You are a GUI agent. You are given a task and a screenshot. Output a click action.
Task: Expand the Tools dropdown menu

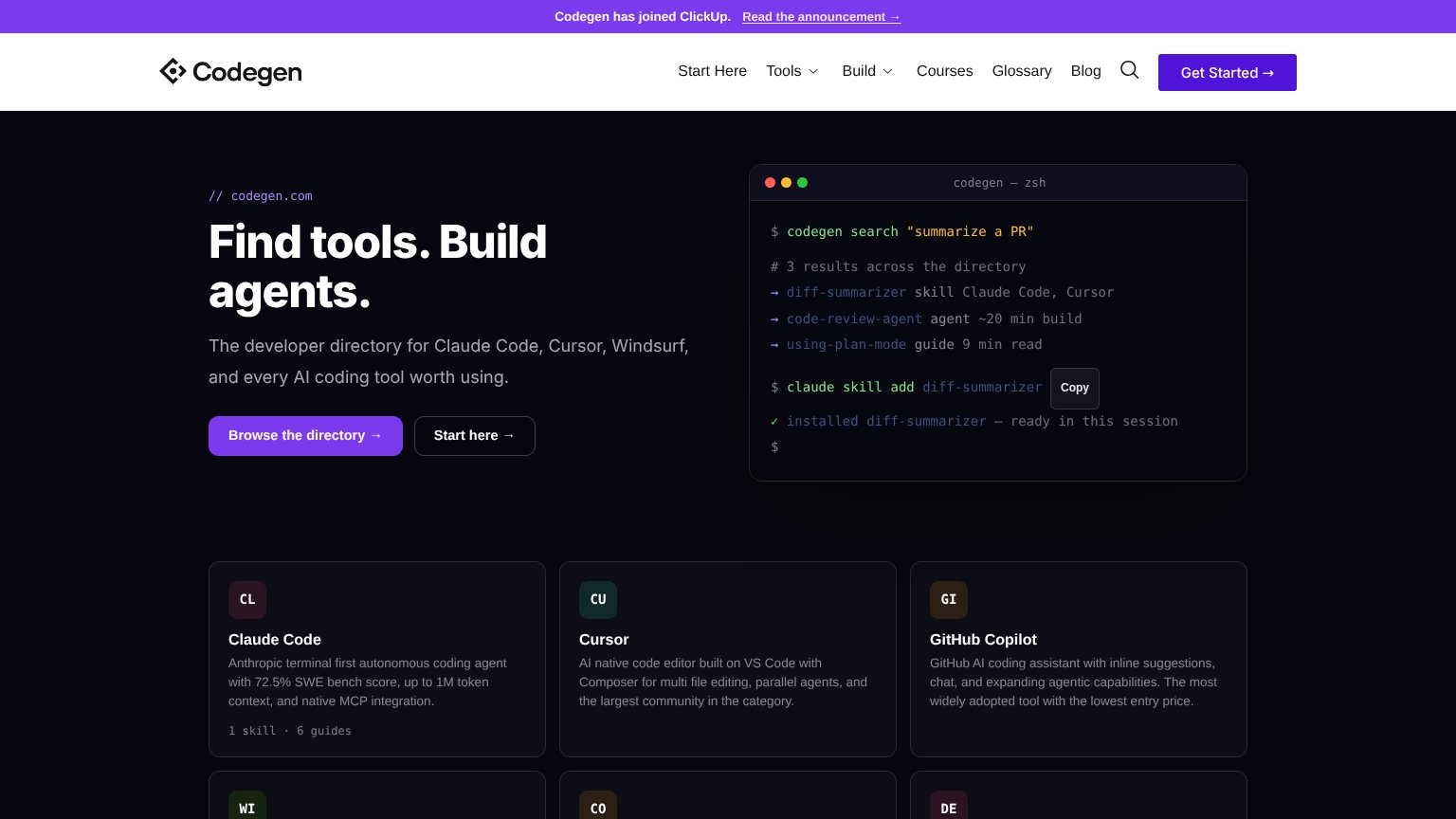click(792, 71)
